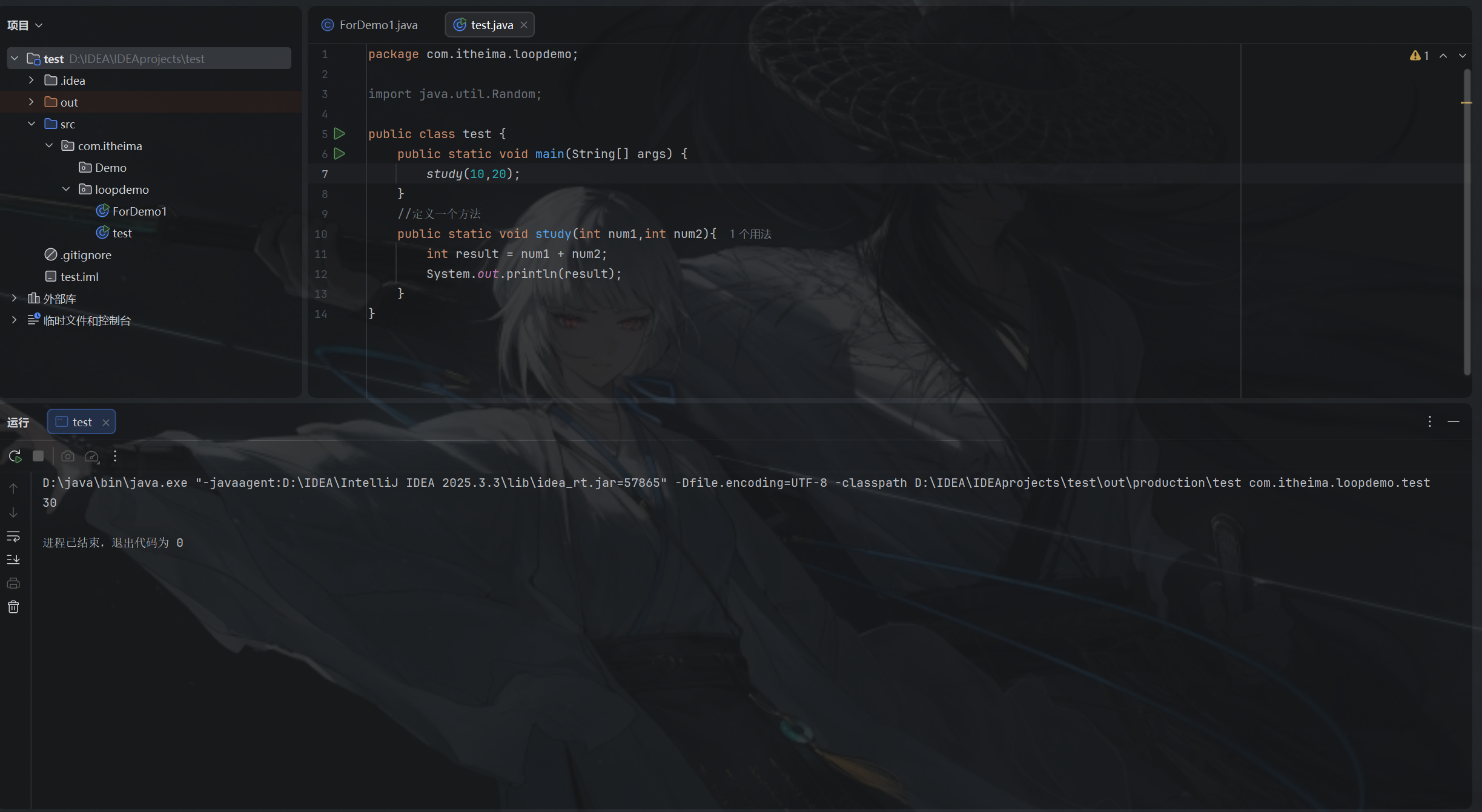Click the package declaration line

pyautogui.click(x=473, y=54)
